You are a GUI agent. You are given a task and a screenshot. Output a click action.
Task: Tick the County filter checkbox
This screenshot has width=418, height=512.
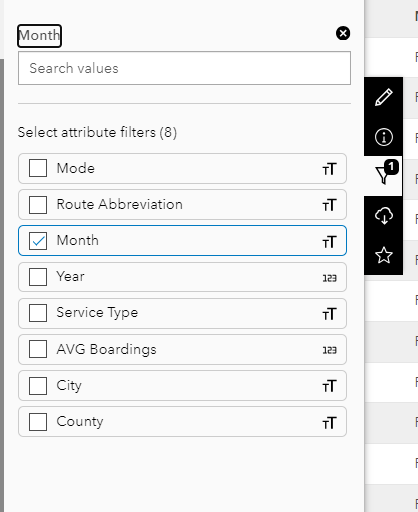point(38,422)
